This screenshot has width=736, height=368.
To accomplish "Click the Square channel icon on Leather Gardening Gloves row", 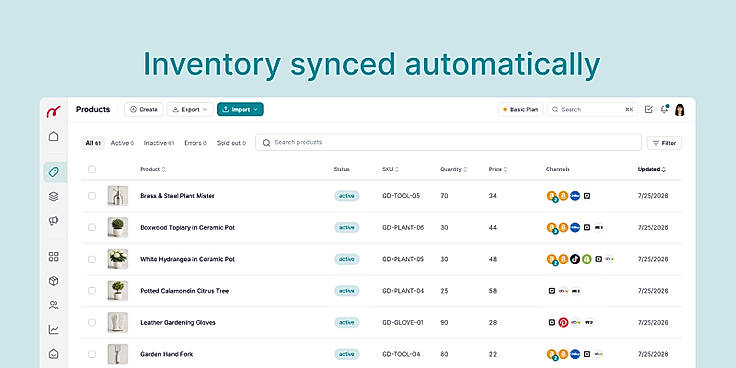I will (x=552, y=322).
